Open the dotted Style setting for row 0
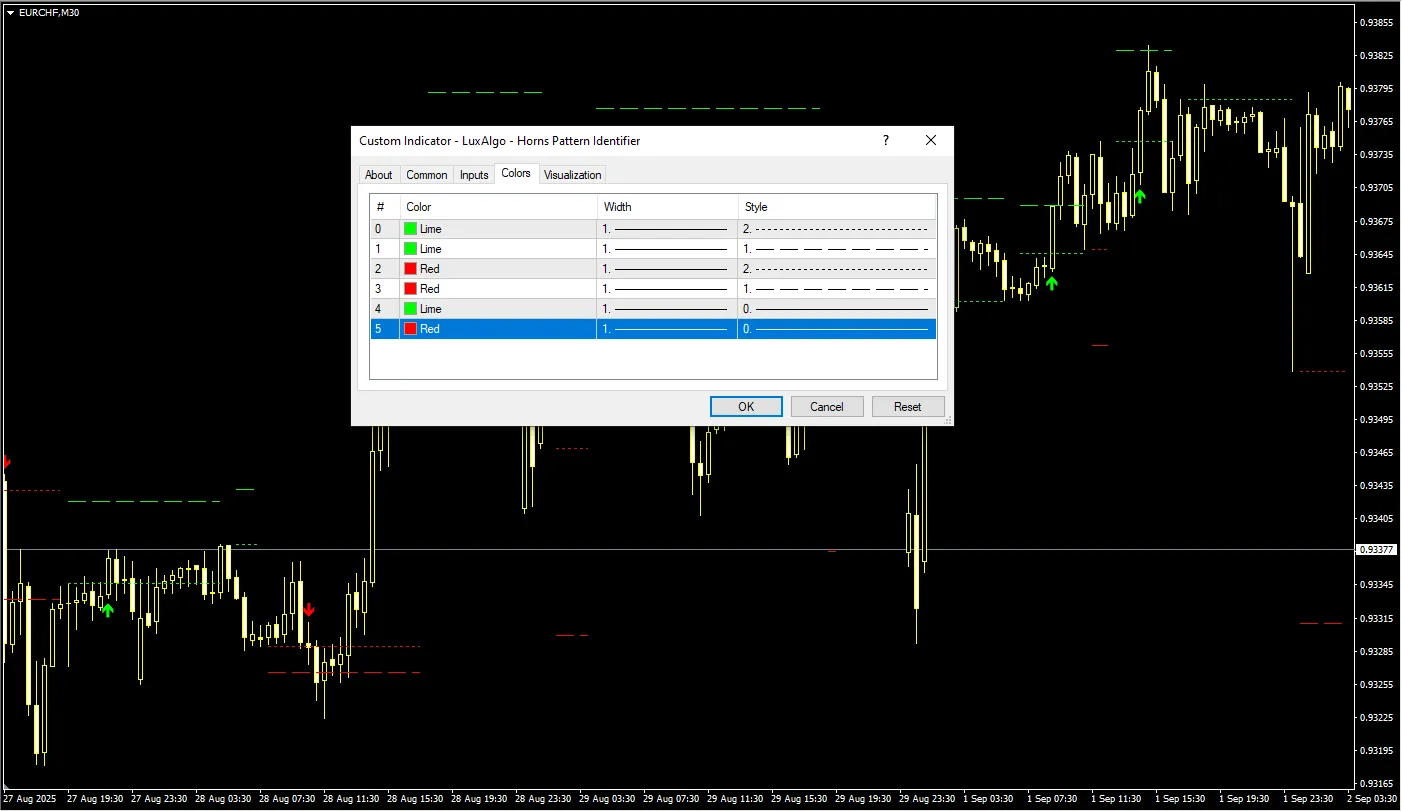 [836, 229]
